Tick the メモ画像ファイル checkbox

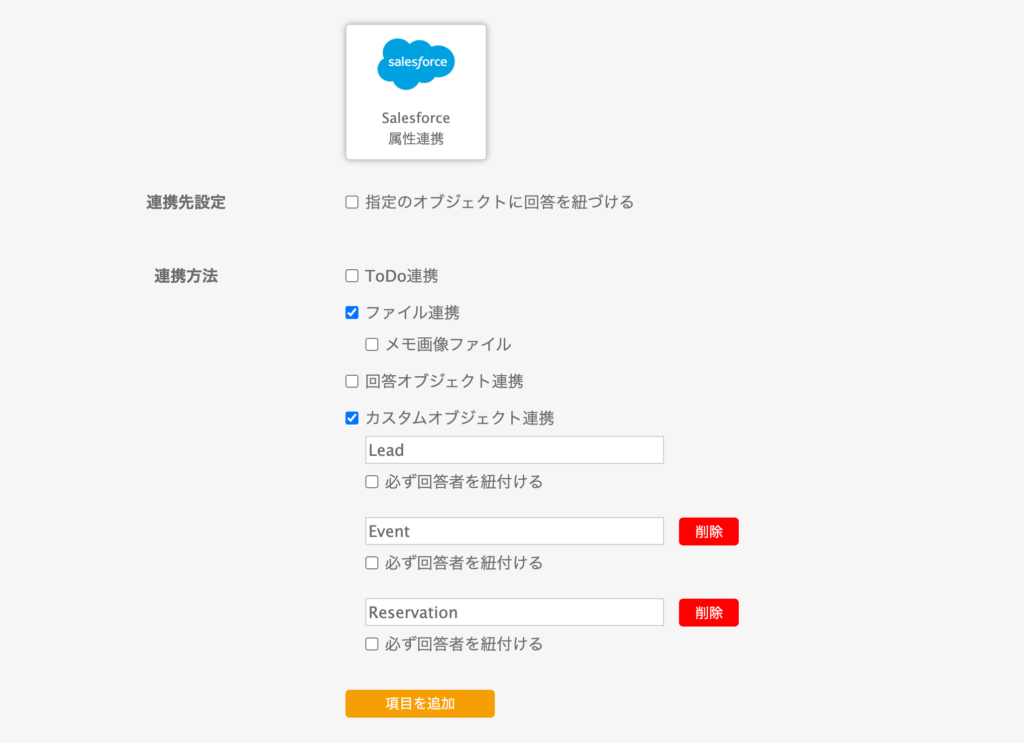click(x=372, y=345)
